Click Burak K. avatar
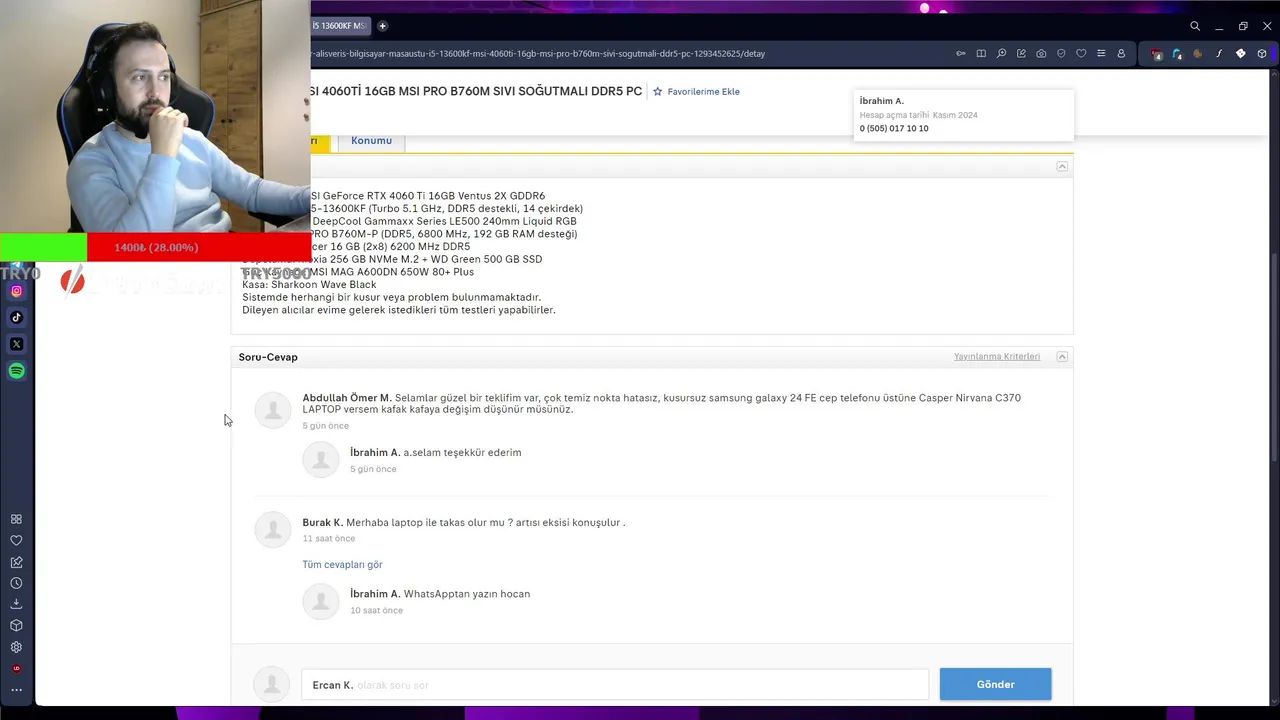The height and width of the screenshot is (720, 1280). (x=272, y=529)
